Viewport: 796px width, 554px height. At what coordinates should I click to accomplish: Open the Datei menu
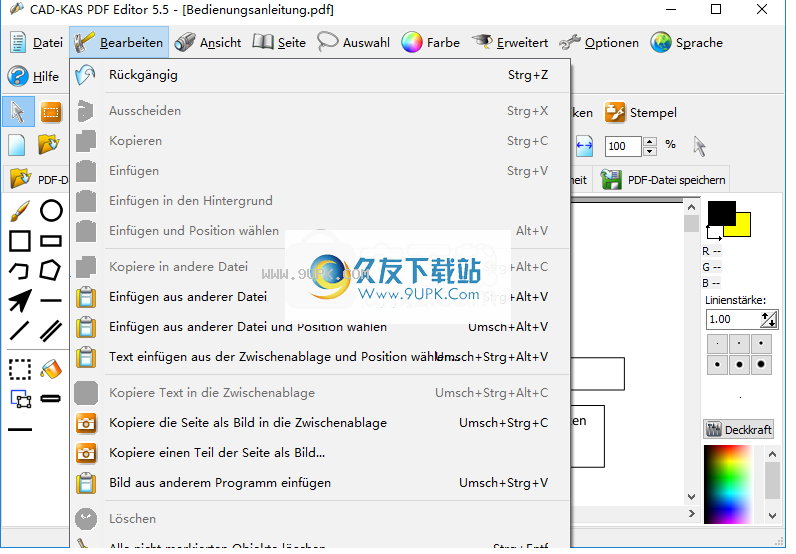pyautogui.click(x=36, y=43)
